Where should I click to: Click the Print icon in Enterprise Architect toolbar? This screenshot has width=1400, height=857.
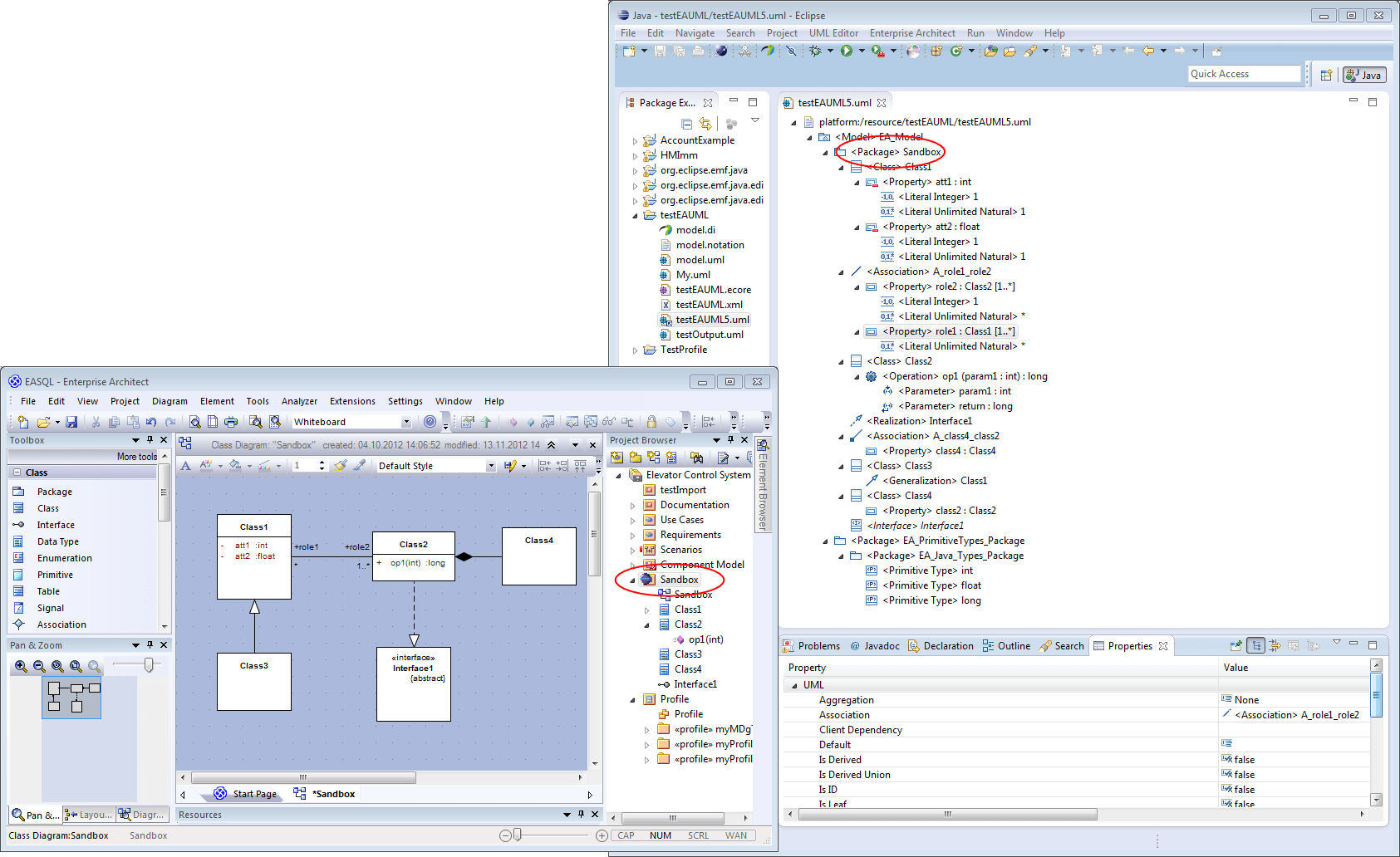[x=231, y=422]
